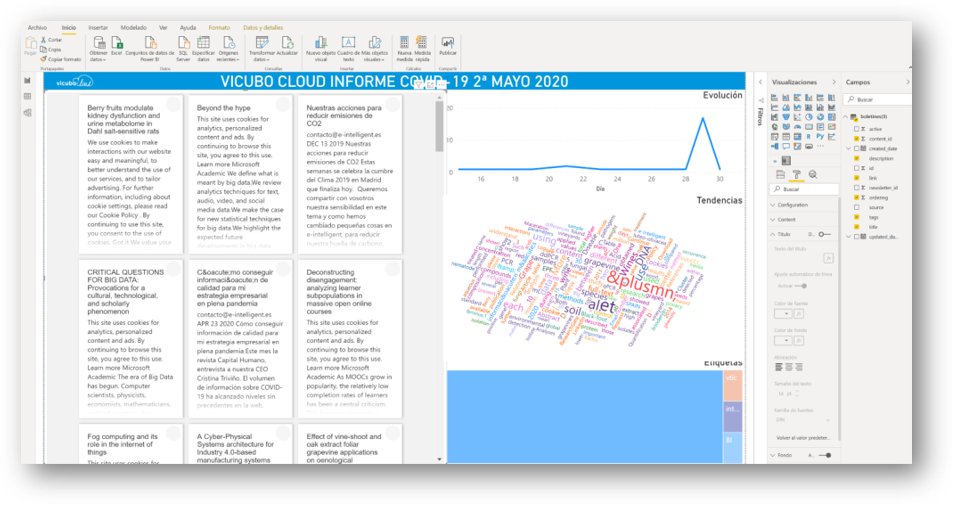Uncheck the description field checkbox
This screenshot has height=505, width=953.
click(x=856, y=158)
